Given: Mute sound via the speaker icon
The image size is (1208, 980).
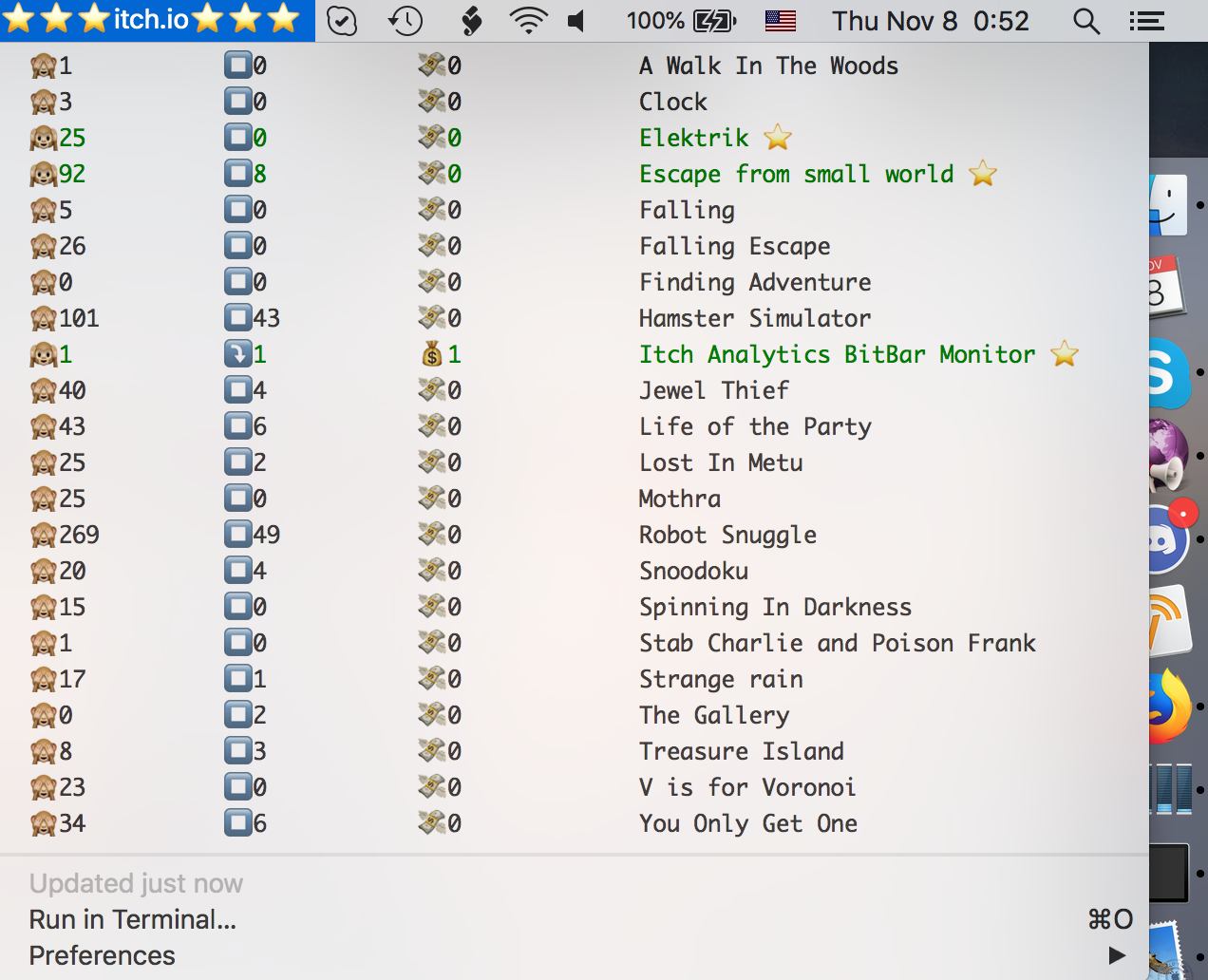Looking at the screenshot, I should 575,20.
